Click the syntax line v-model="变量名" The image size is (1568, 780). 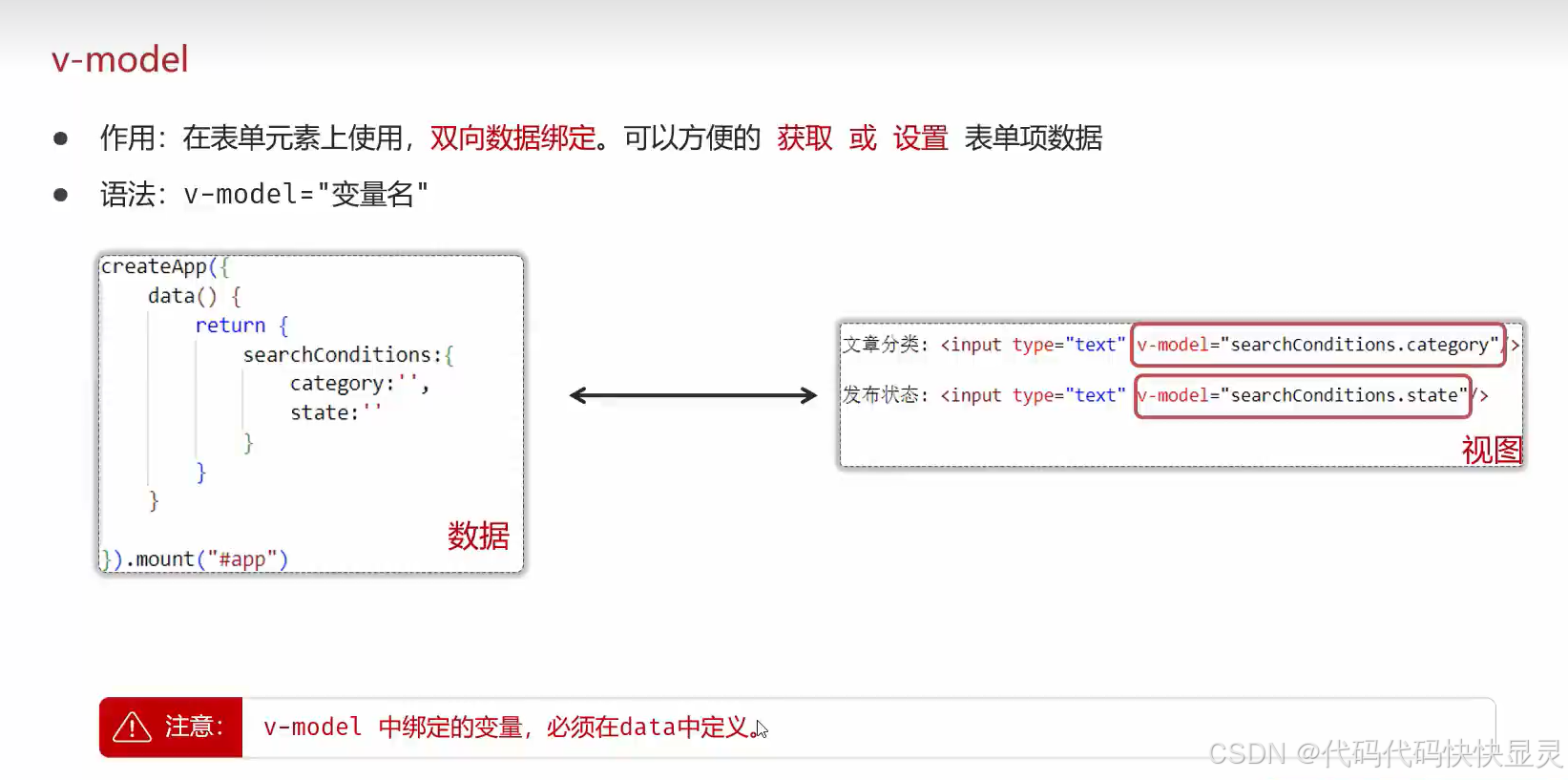[x=305, y=195]
